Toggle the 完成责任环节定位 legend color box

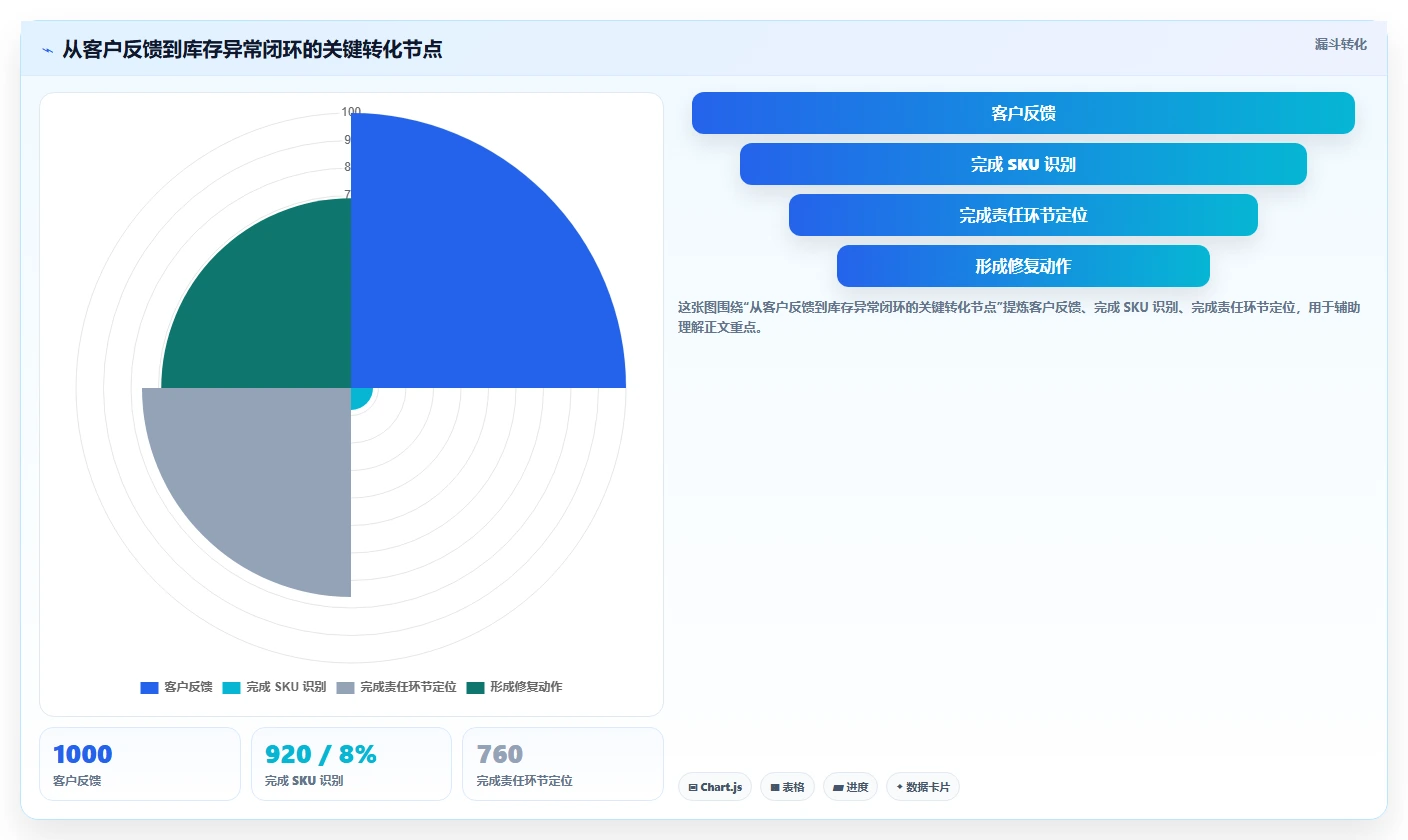345,687
